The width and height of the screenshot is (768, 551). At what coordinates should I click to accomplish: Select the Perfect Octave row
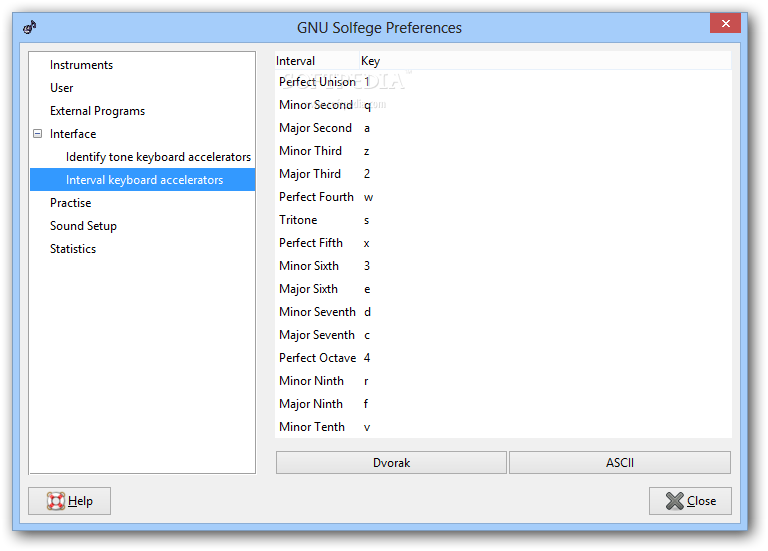tap(504, 358)
